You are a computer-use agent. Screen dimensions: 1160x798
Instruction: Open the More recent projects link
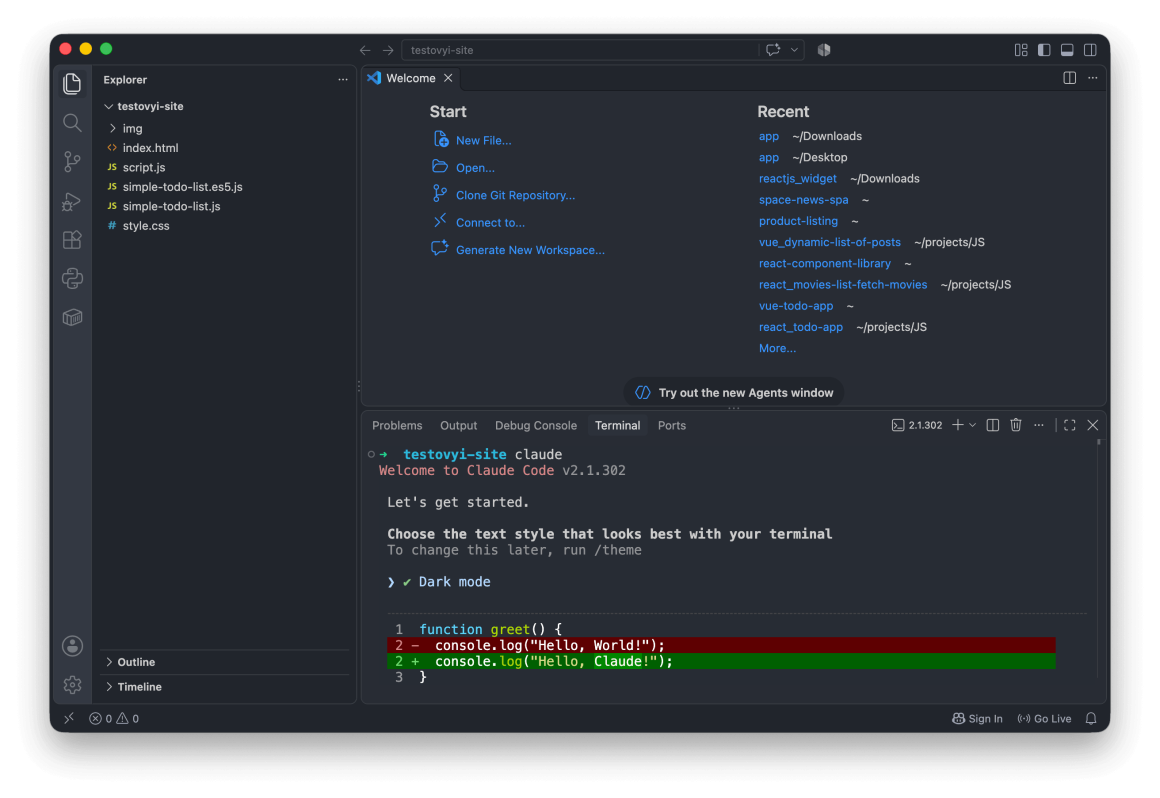[777, 348]
